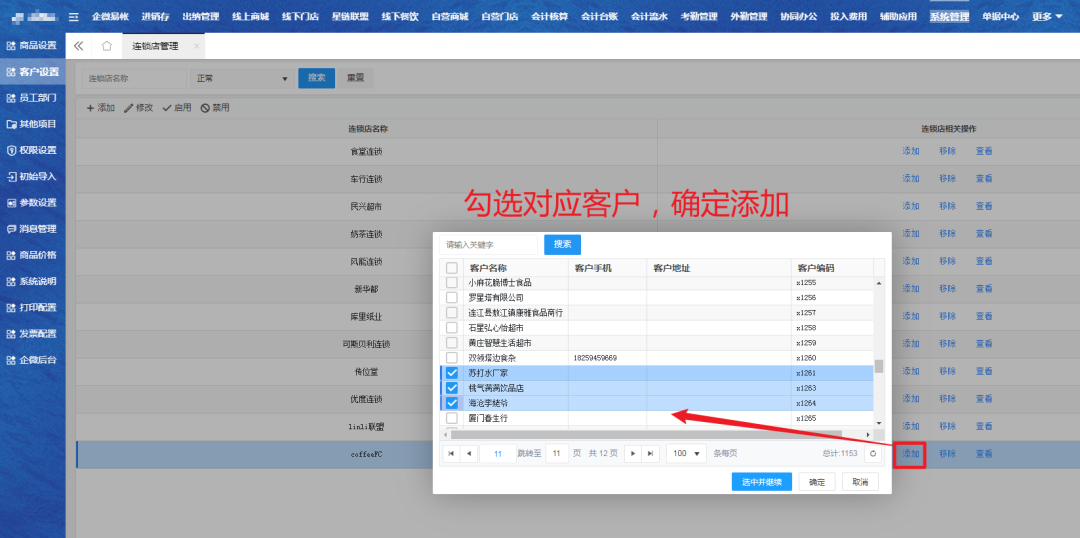The image size is (1080, 538).
Task: Check the 厦门春生行 customer checkbox
Action: click(x=452, y=418)
